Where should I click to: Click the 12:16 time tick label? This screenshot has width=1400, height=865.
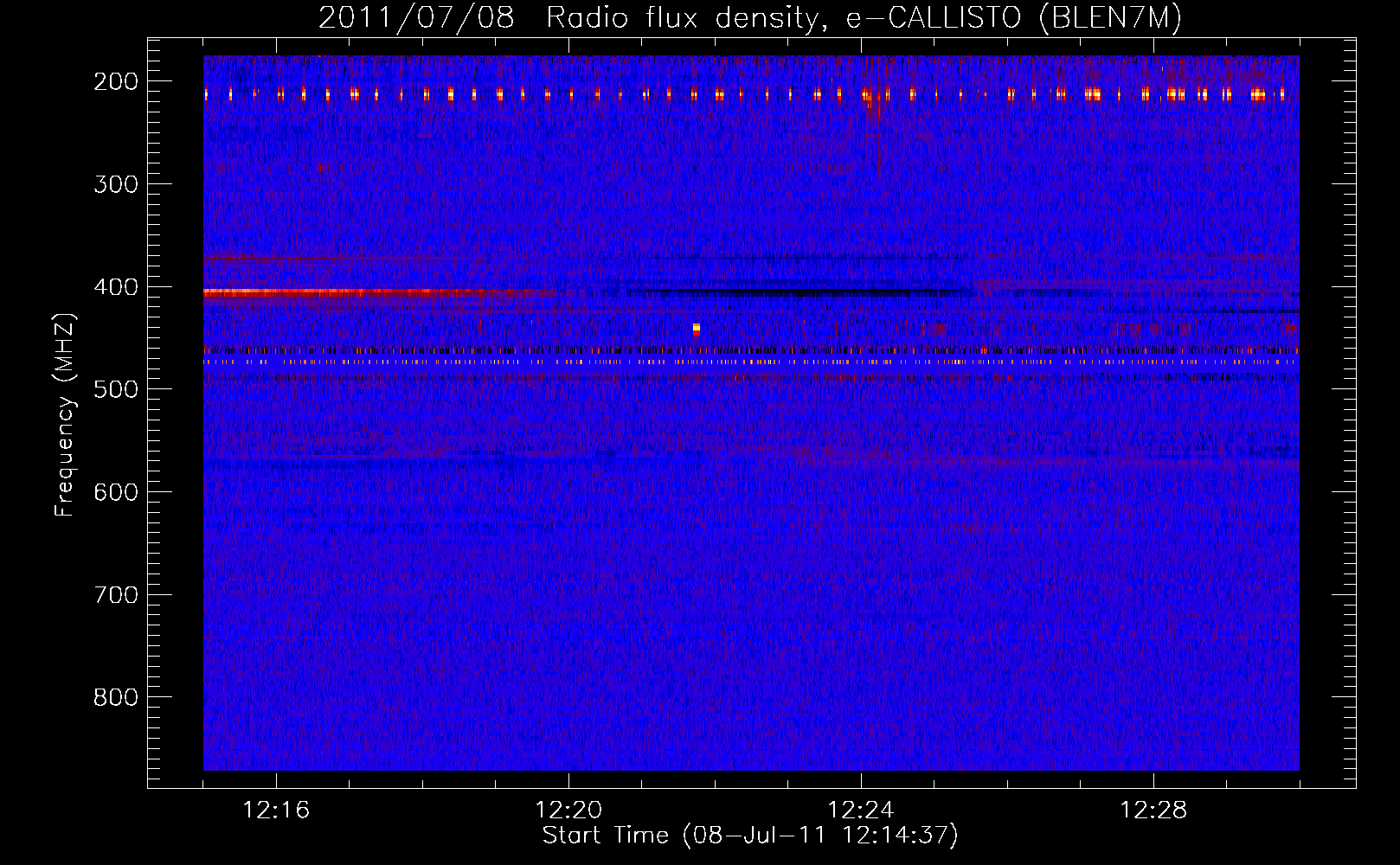click(276, 811)
